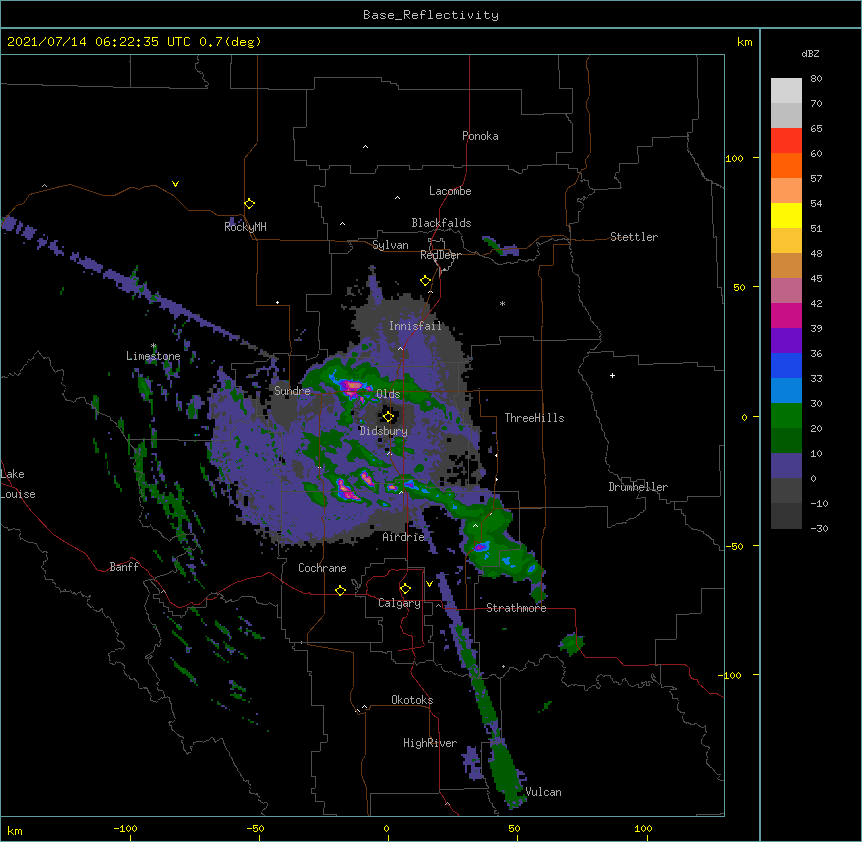Click the red 65 dBZ legend swatch
Screen dimensions: 862x842
click(x=786, y=141)
